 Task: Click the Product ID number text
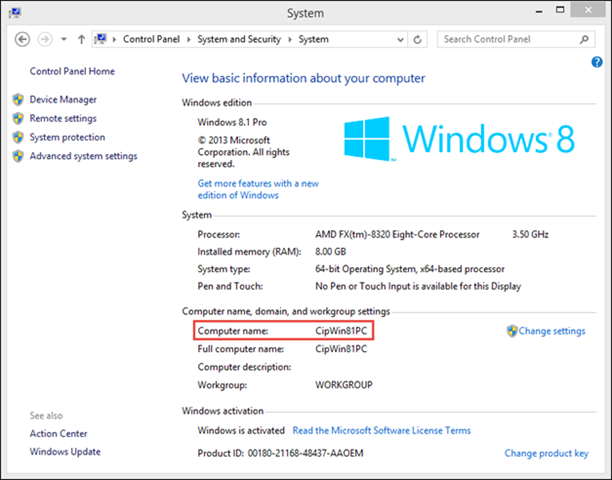pyautogui.click(x=306, y=453)
